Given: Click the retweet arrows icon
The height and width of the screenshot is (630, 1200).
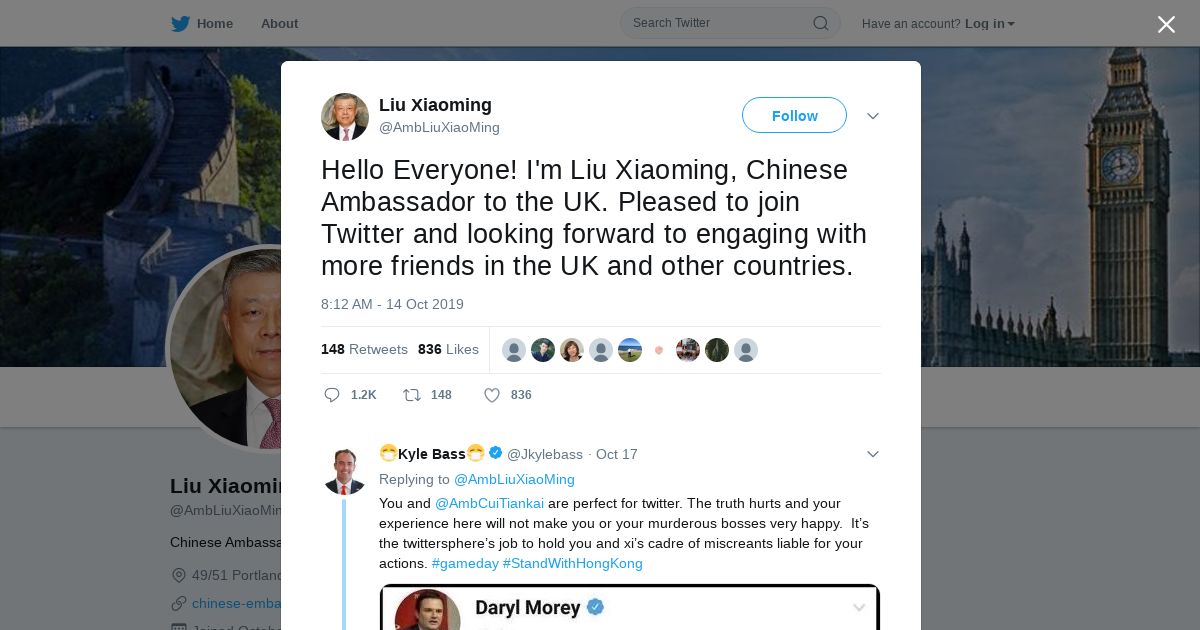Looking at the screenshot, I should point(411,395).
